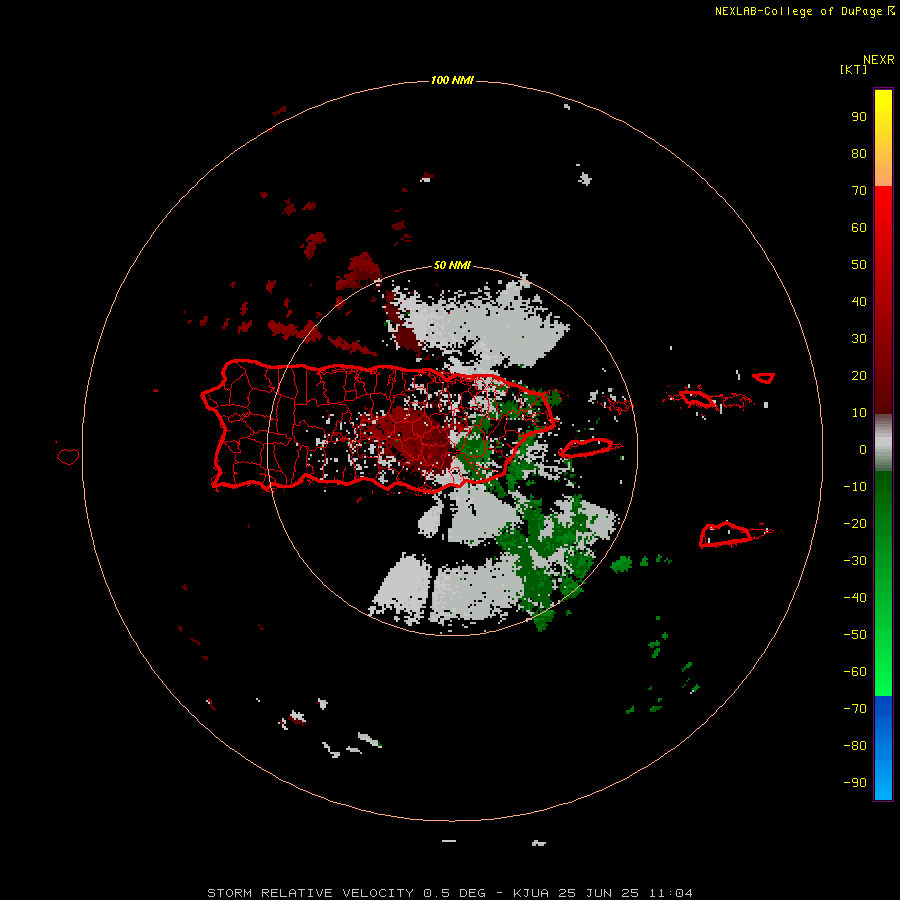Click the 10 value on velocity scale
This screenshot has width=900, height=900.
pos(859,413)
